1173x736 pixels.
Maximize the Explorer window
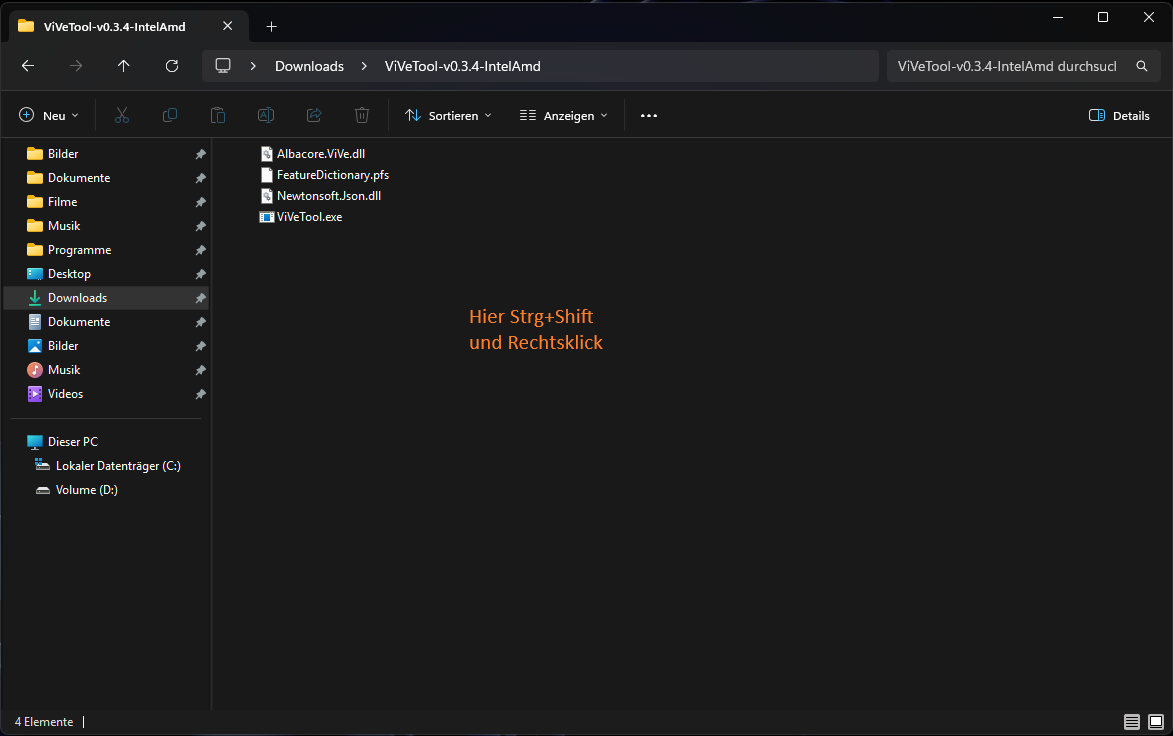(x=1103, y=17)
